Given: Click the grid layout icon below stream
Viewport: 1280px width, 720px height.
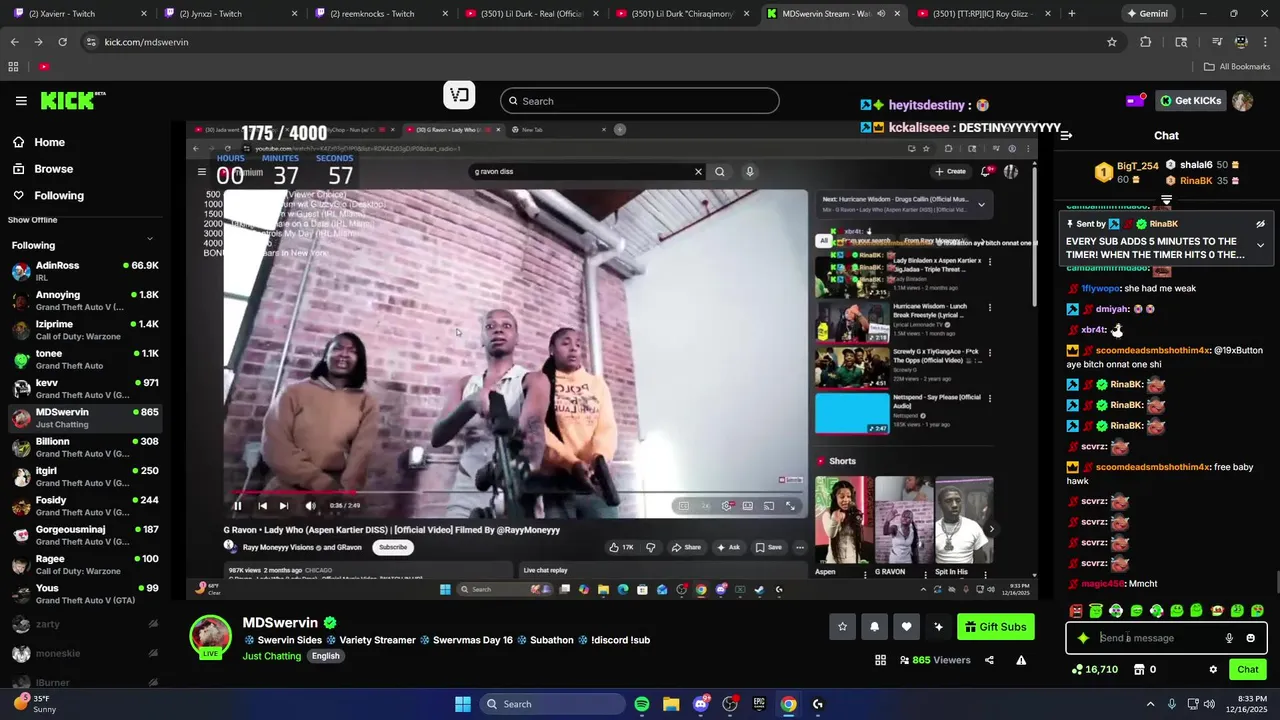Looking at the screenshot, I should 880,660.
